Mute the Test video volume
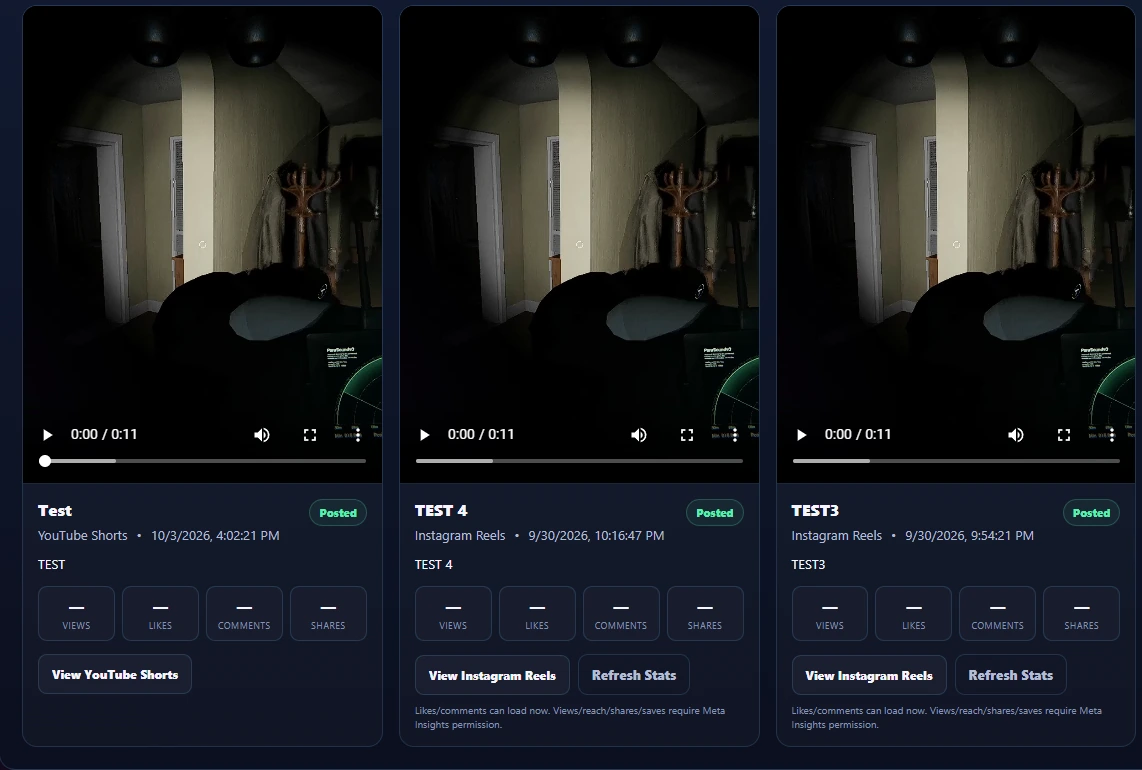1142x770 pixels. [261, 435]
